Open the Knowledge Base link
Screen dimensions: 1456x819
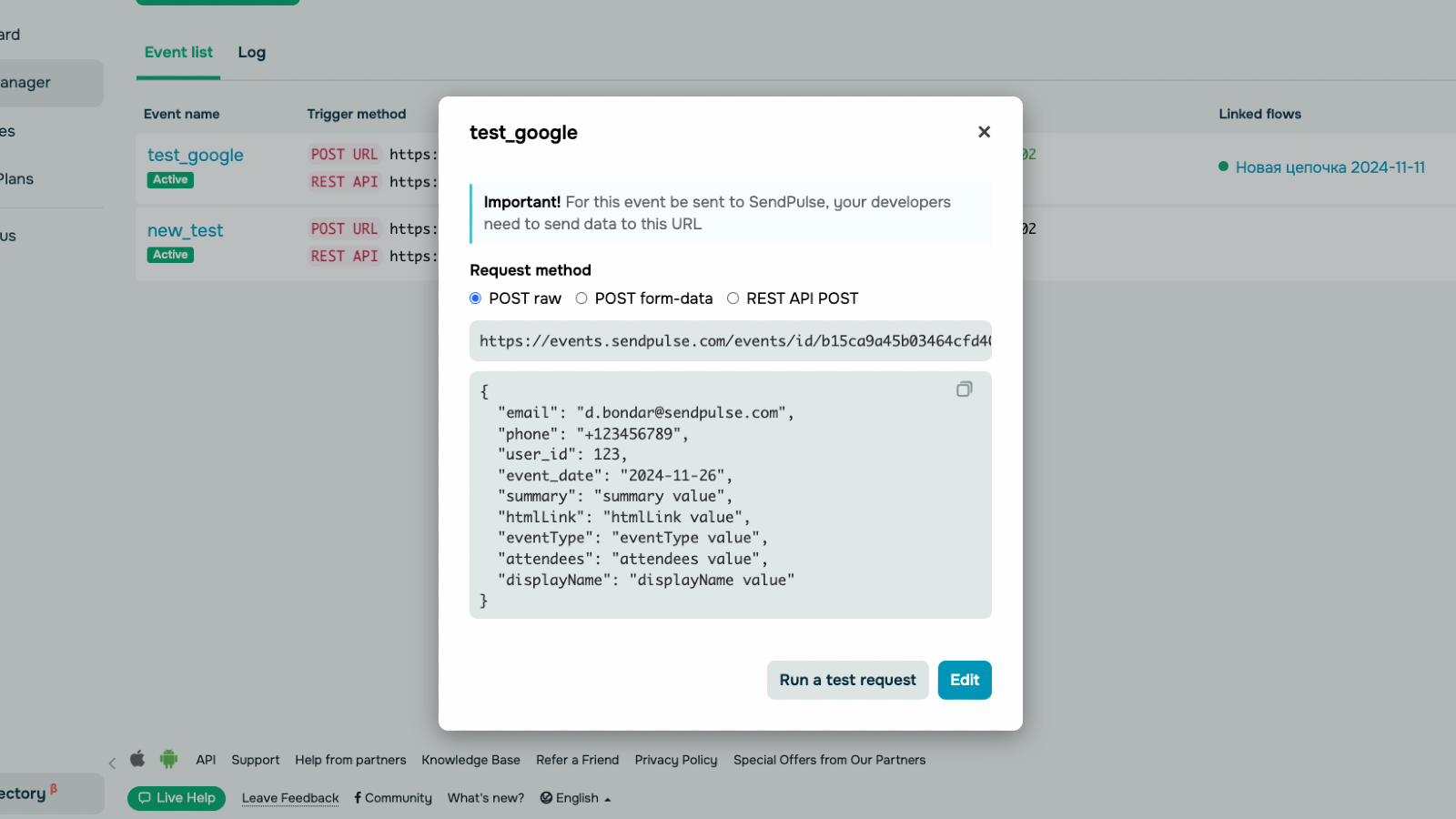click(x=470, y=760)
